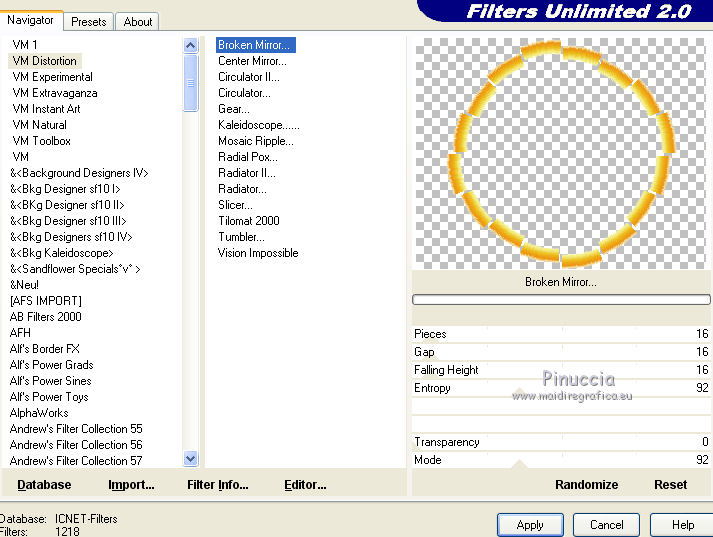The width and height of the screenshot is (713, 537).
Task: Open the Database button
Action: coord(44,485)
